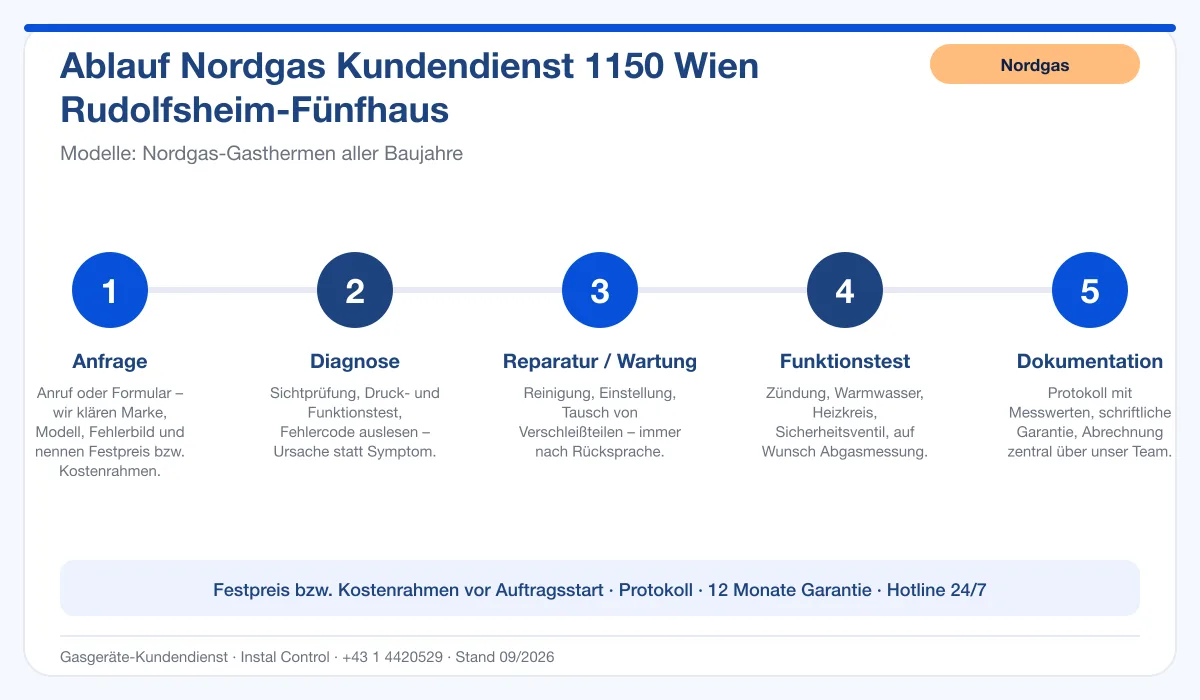This screenshot has height=700, width=1200.
Task: Click the subtitle Modelle: Nordgas-Gasthermen aller Baujahre
Action: pos(261,154)
